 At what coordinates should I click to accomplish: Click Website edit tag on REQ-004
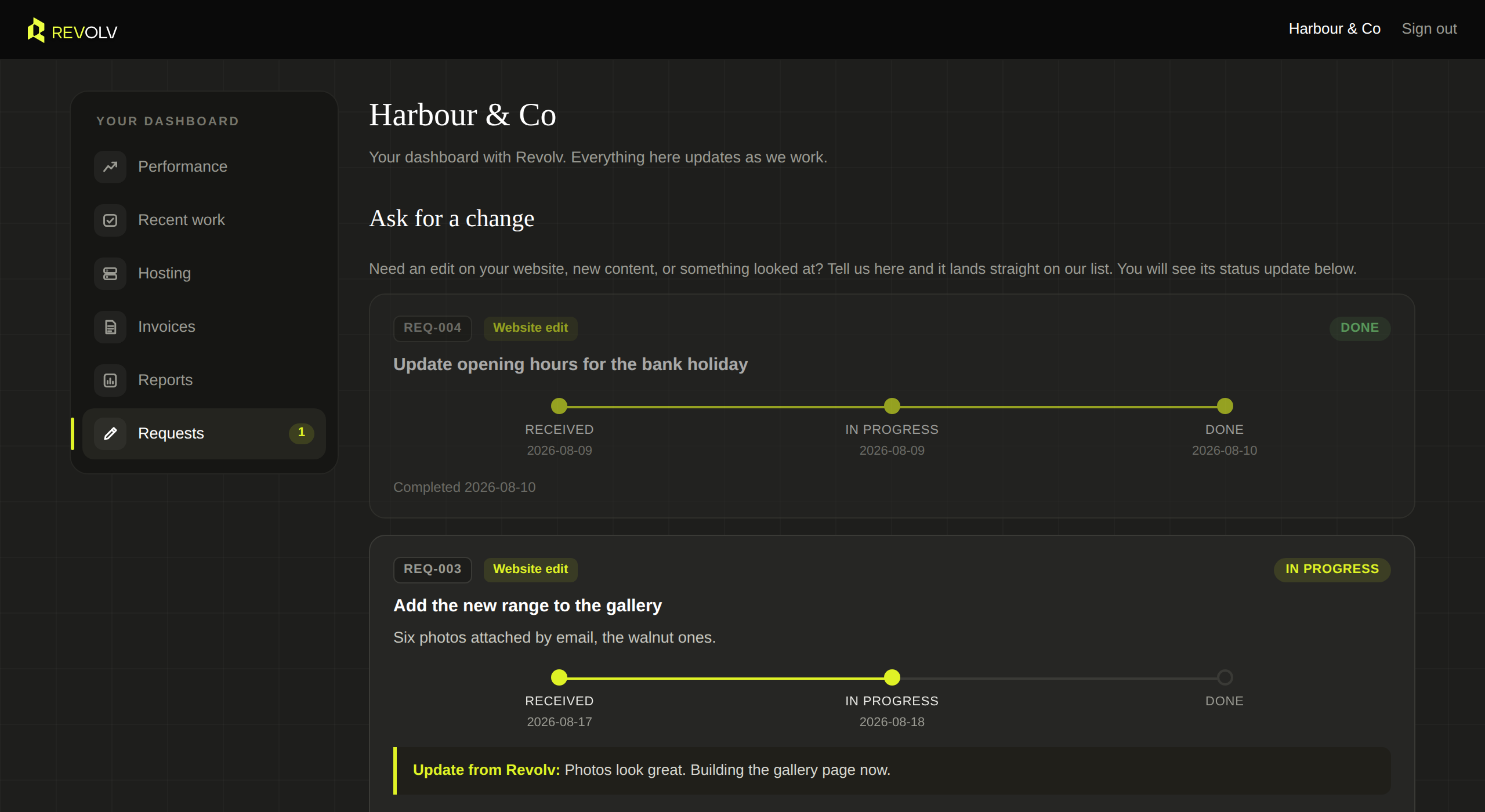pos(531,328)
